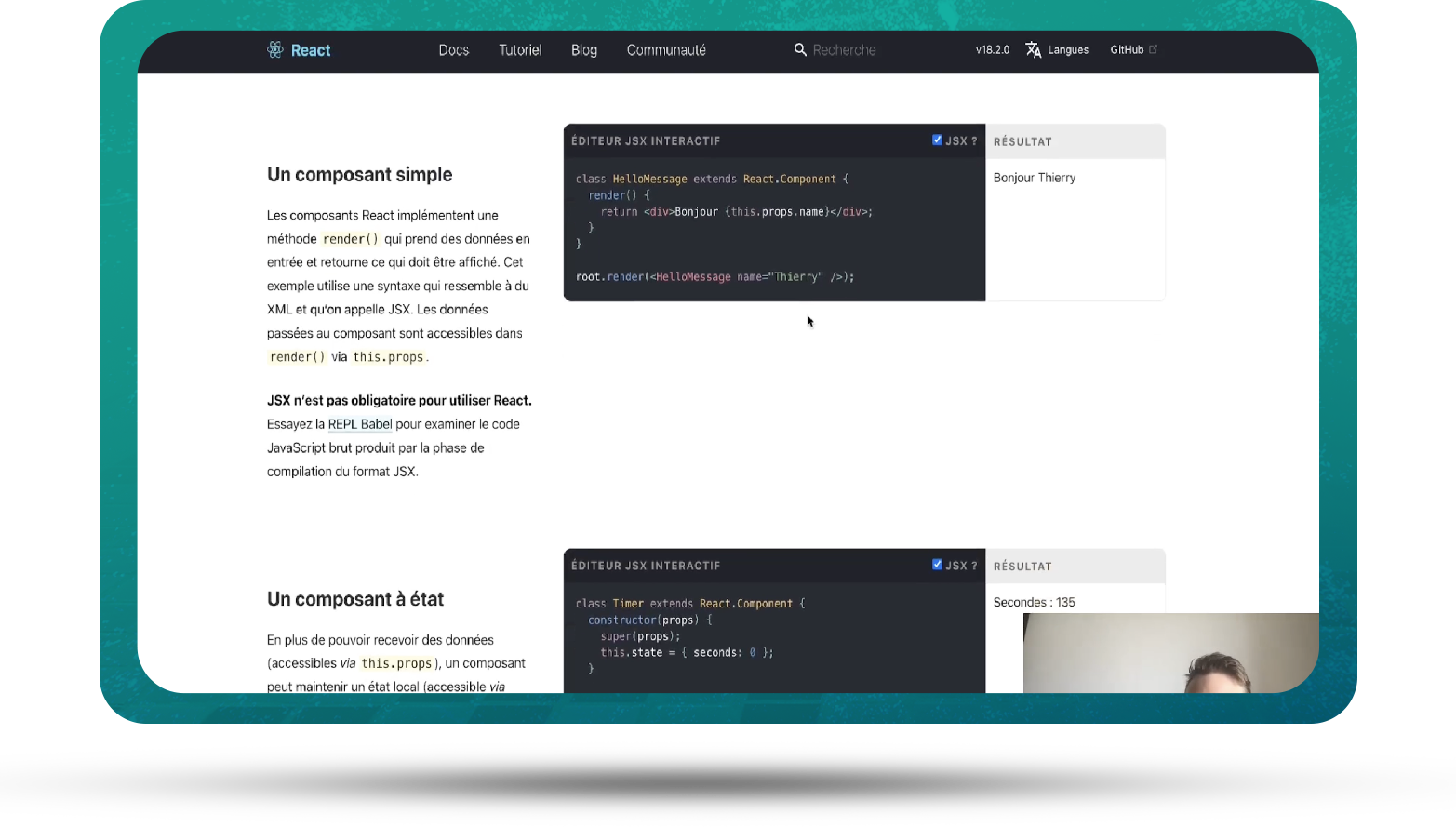Click the "ÉDITEUR JSX INTERACTIF" label above HelloMessage
The height and width of the screenshot is (827, 1456).
646,141
